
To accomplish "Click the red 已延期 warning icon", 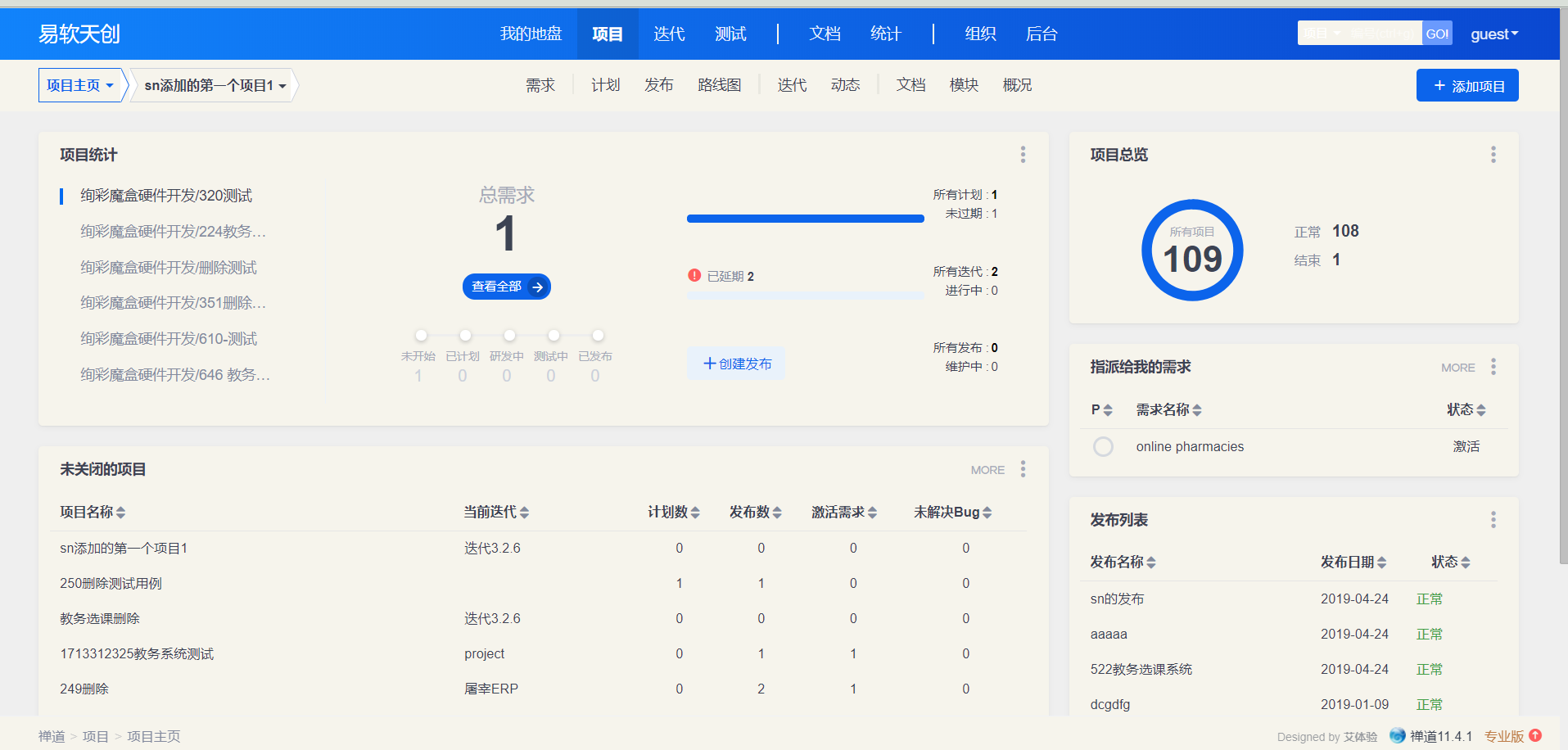I will pos(694,276).
